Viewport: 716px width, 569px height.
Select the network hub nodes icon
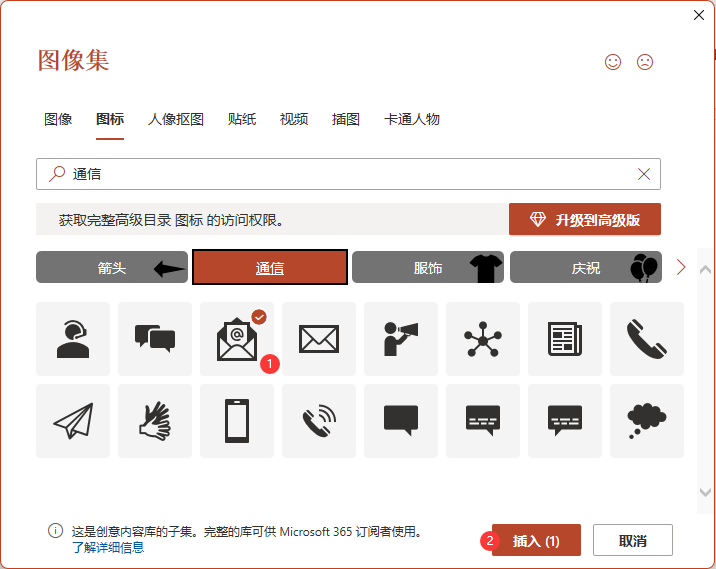(483, 339)
